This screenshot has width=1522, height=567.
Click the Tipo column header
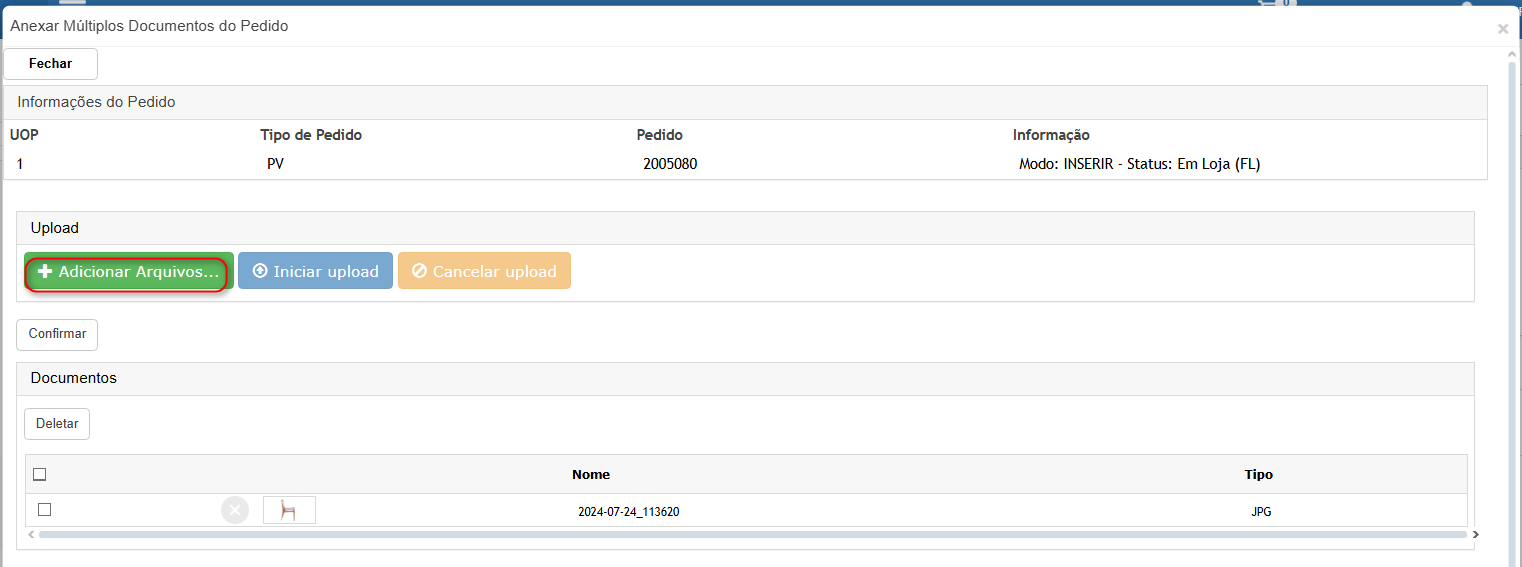click(x=1258, y=475)
